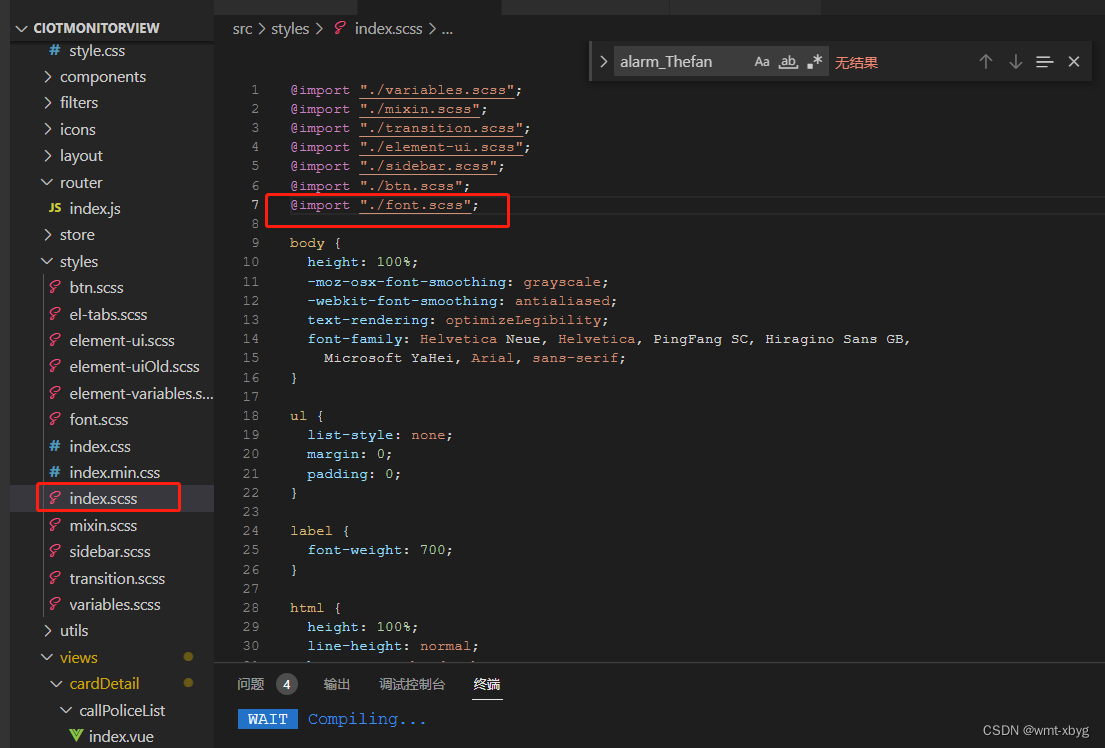Open element-ui.scss file icon
1105x748 pixels.
pos(55,340)
